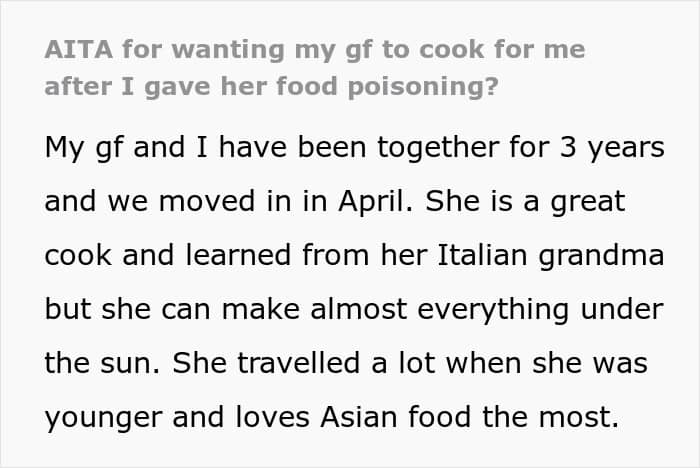Click the word 'younger' starting the last line

[103, 419]
